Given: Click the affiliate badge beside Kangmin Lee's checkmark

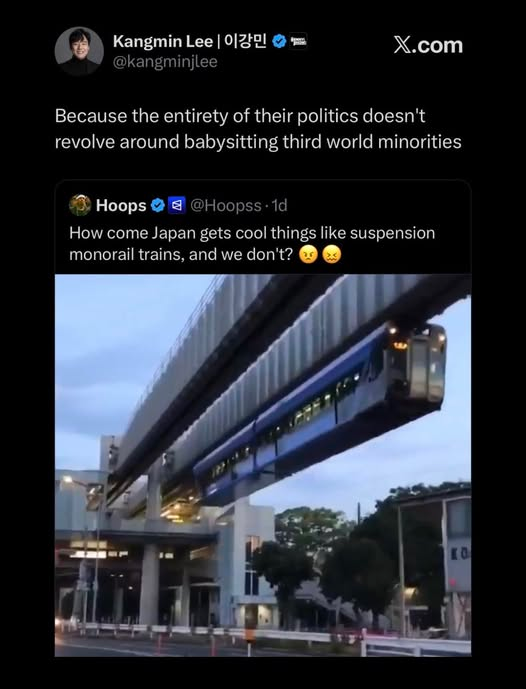Looking at the screenshot, I should click(x=298, y=41).
